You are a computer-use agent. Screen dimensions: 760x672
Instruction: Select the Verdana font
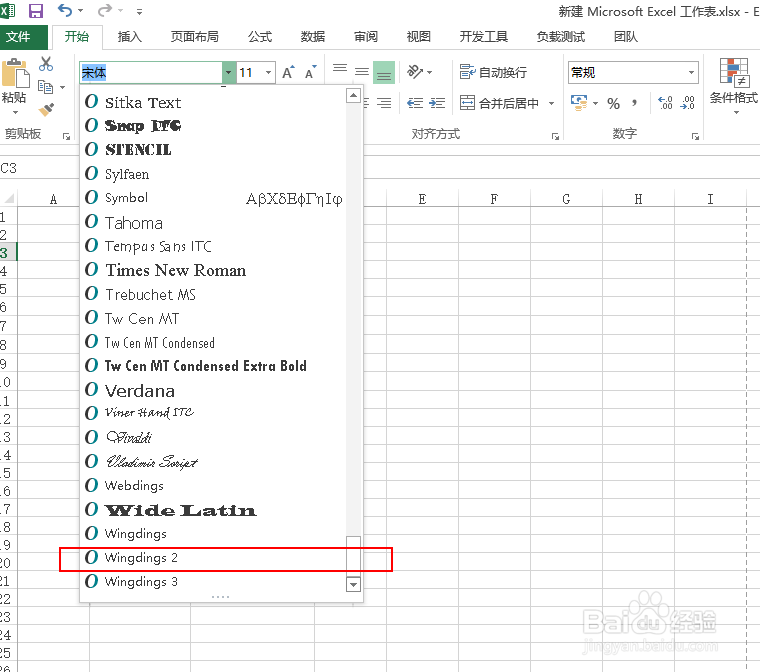(x=214, y=390)
